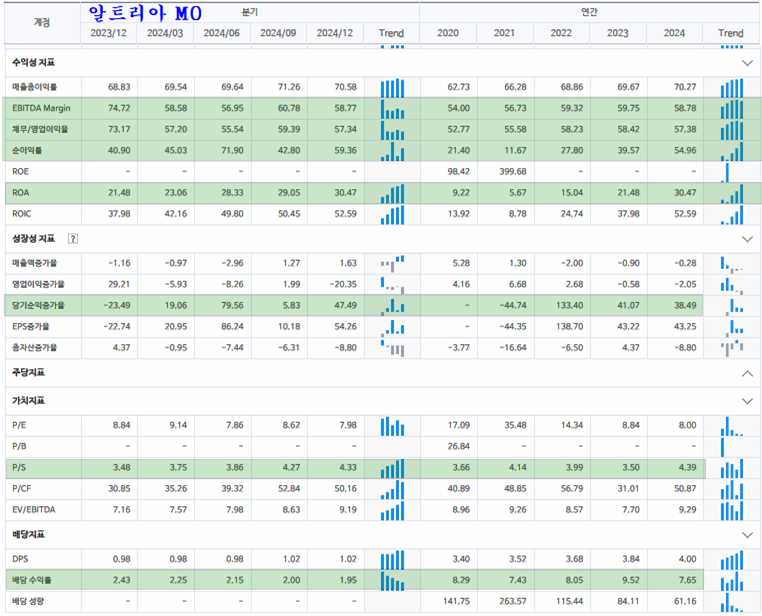Click the P/B 2020 value 26.84

click(459, 446)
